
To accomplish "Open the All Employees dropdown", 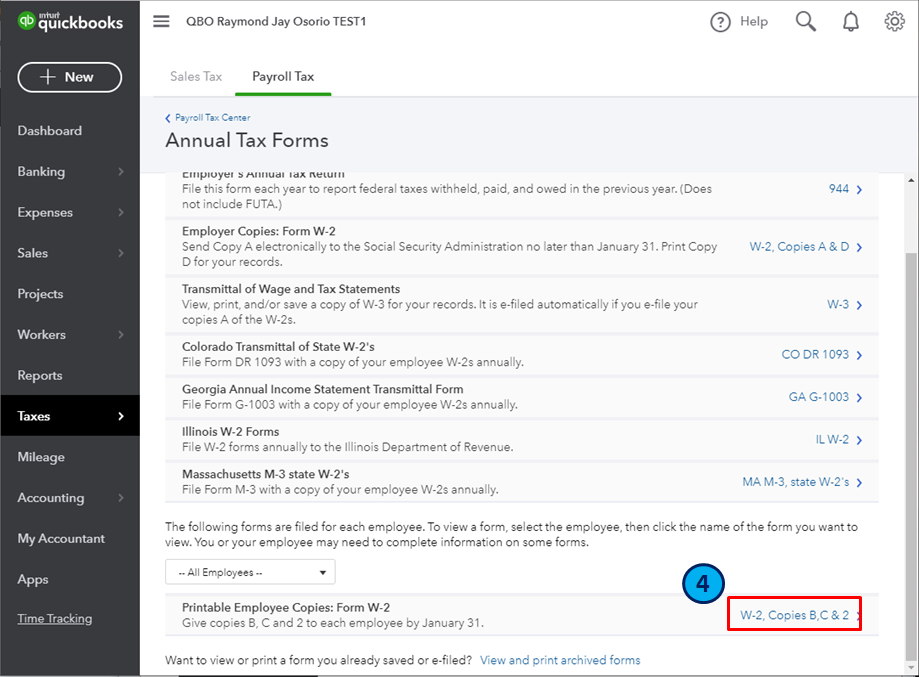I will pos(250,572).
